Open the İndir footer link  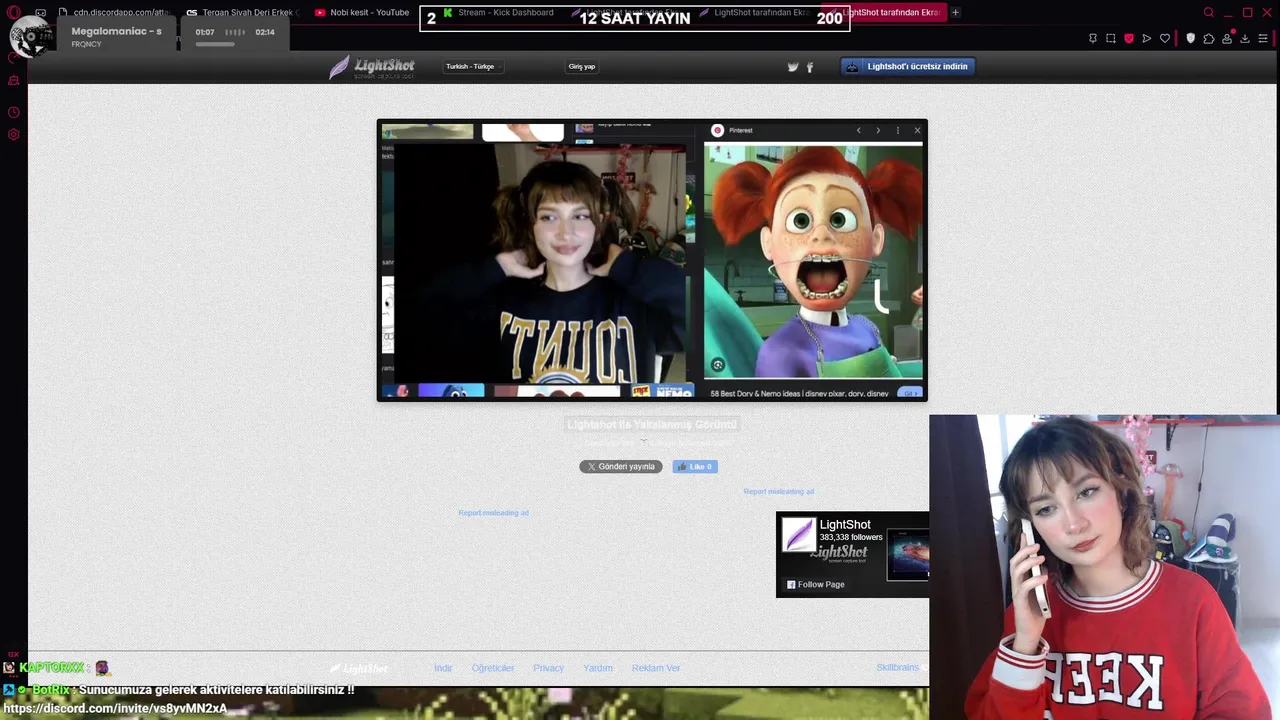tap(443, 668)
